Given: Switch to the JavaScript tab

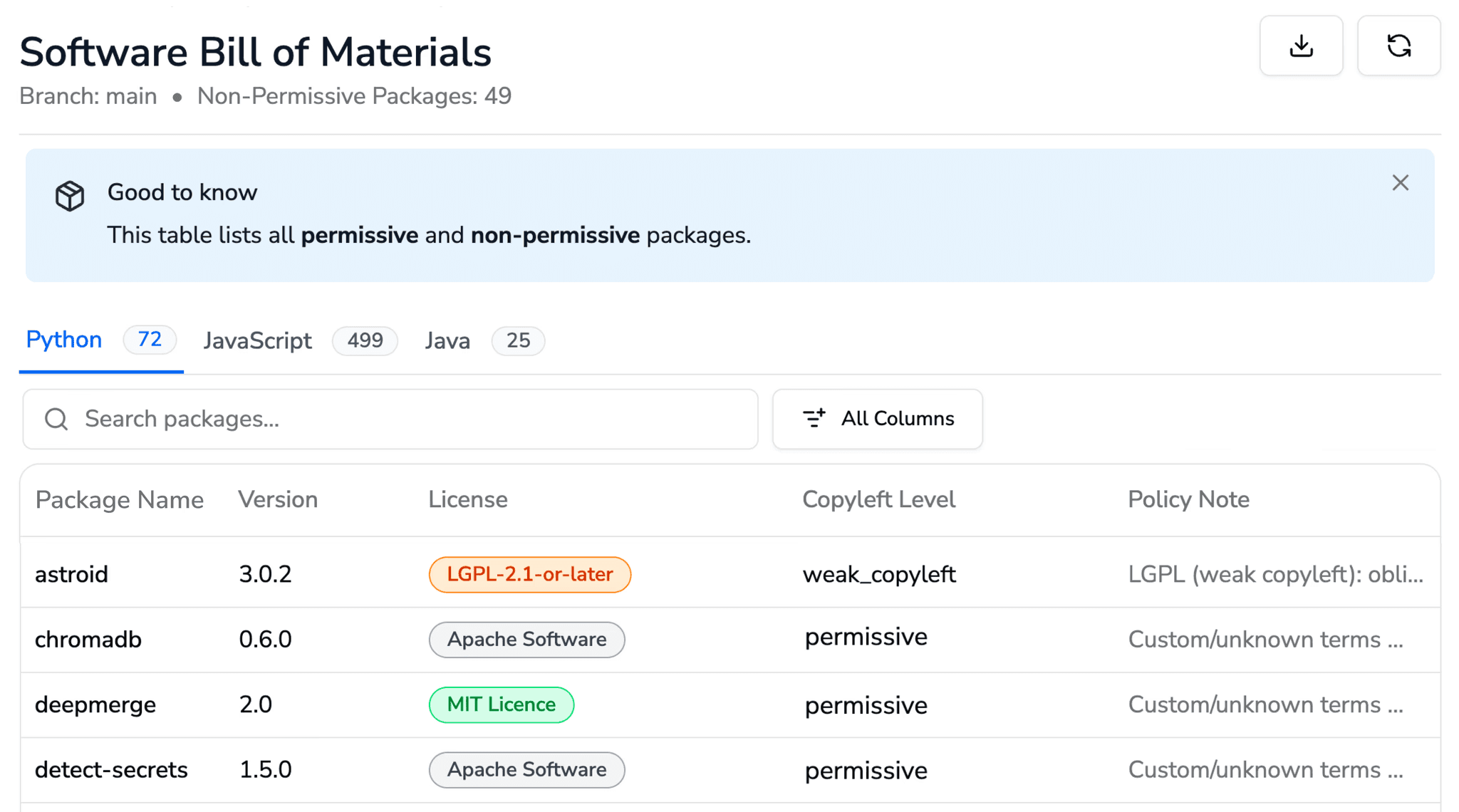Looking at the screenshot, I should tap(257, 340).
